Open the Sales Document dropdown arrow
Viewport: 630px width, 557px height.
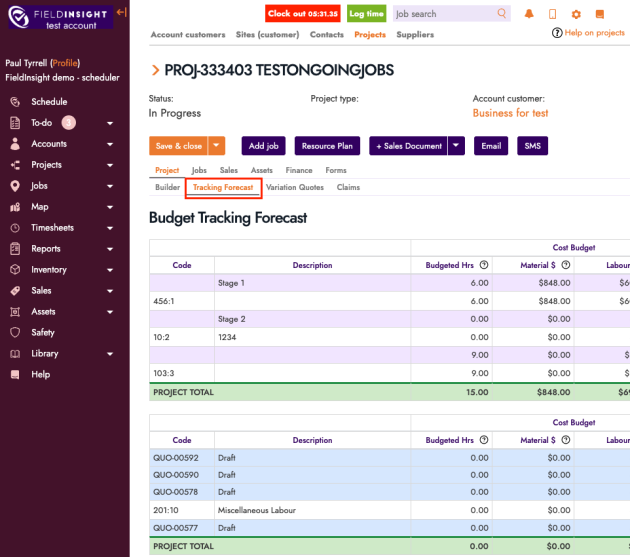pyautogui.click(x=457, y=146)
